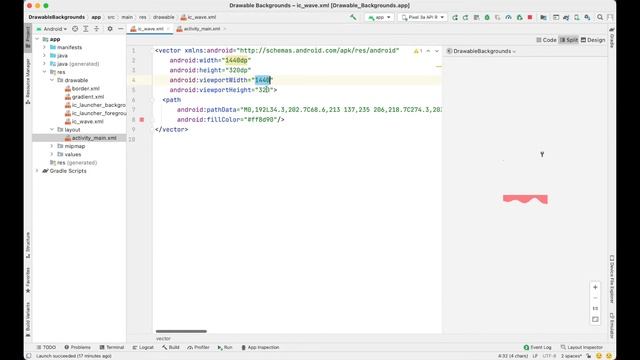Collapse the drawable folder
Image resolution: width=640 pixels, height=360 pixels.
coord(52,80)
